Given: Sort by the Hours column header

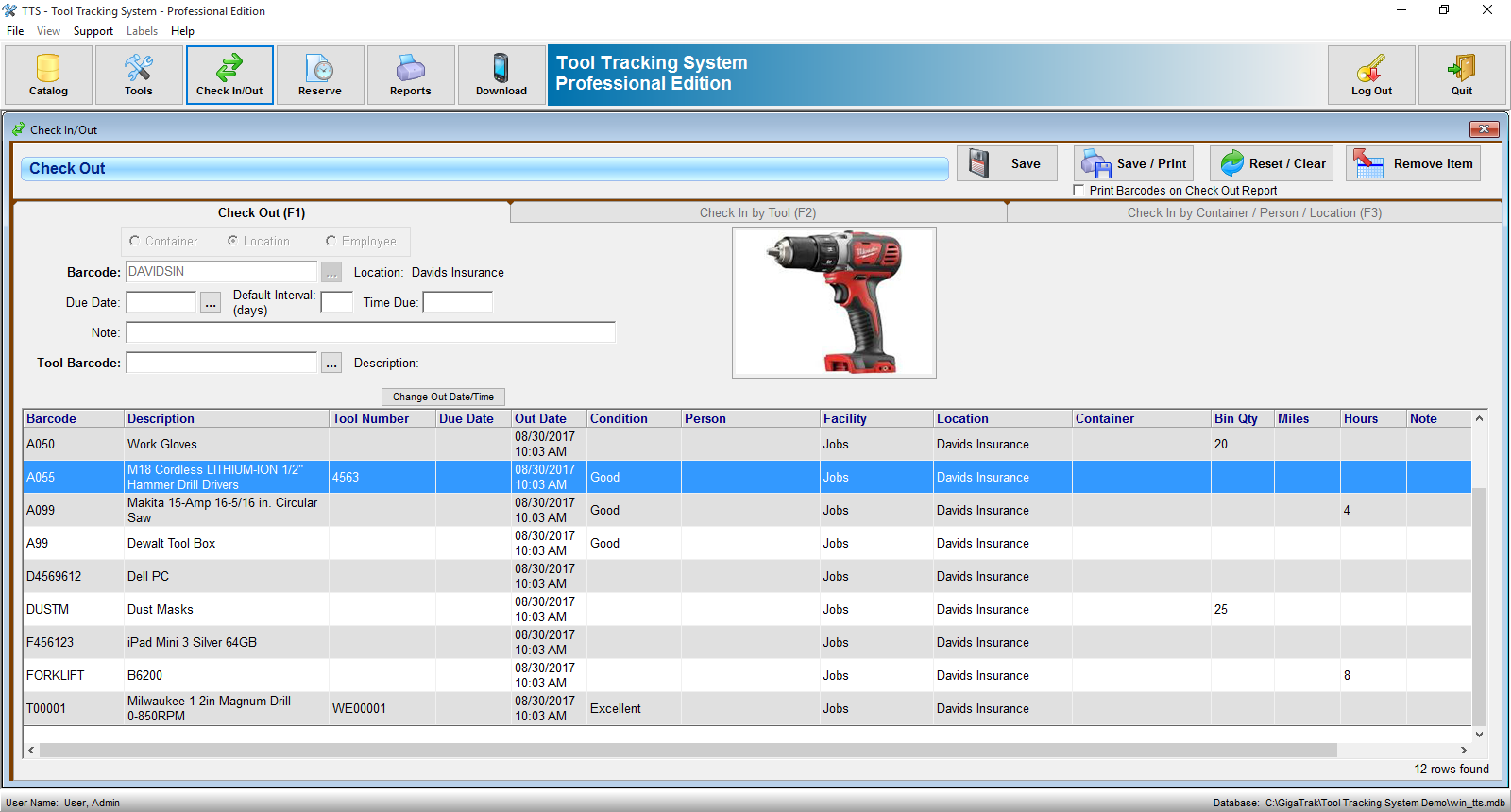Looking at the screenshot, I should click(x=1373, y=418).
